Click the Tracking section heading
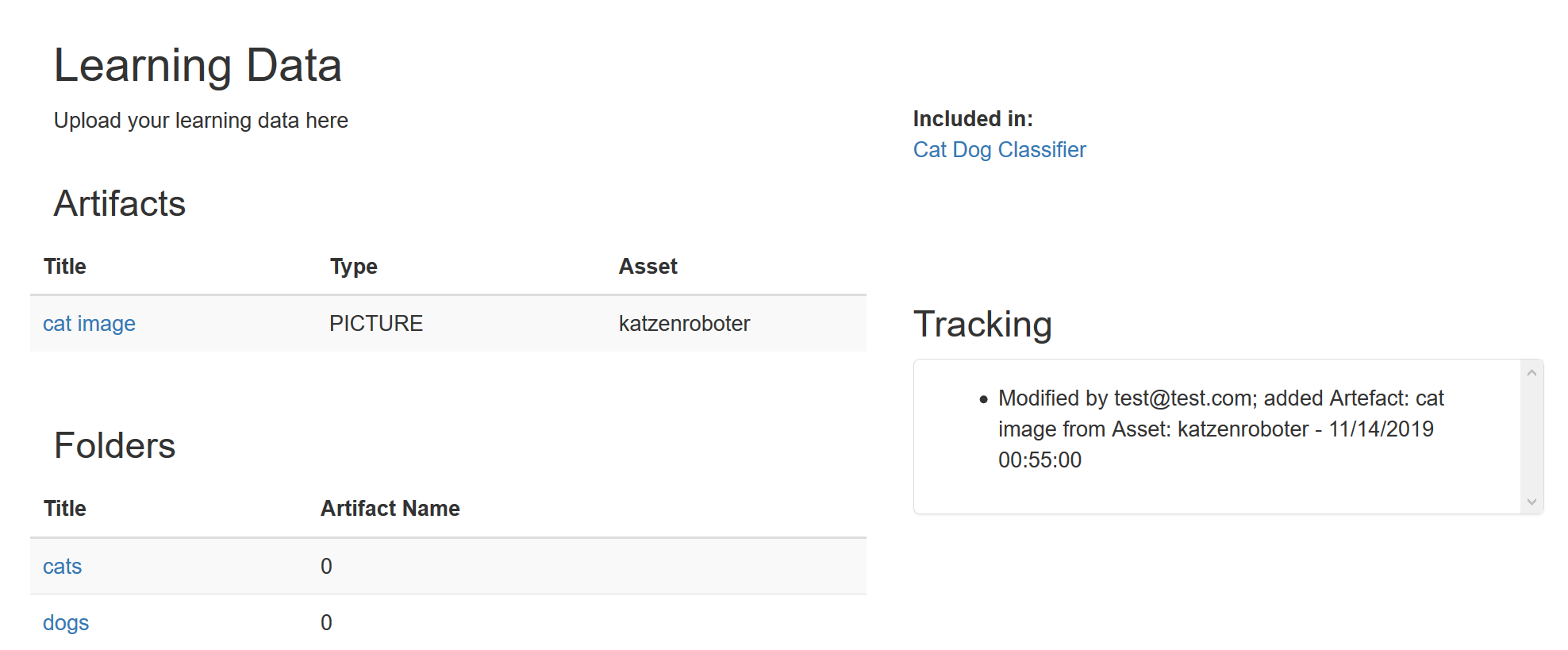Screen dimensions: 1568x650 tap(982, 325)
